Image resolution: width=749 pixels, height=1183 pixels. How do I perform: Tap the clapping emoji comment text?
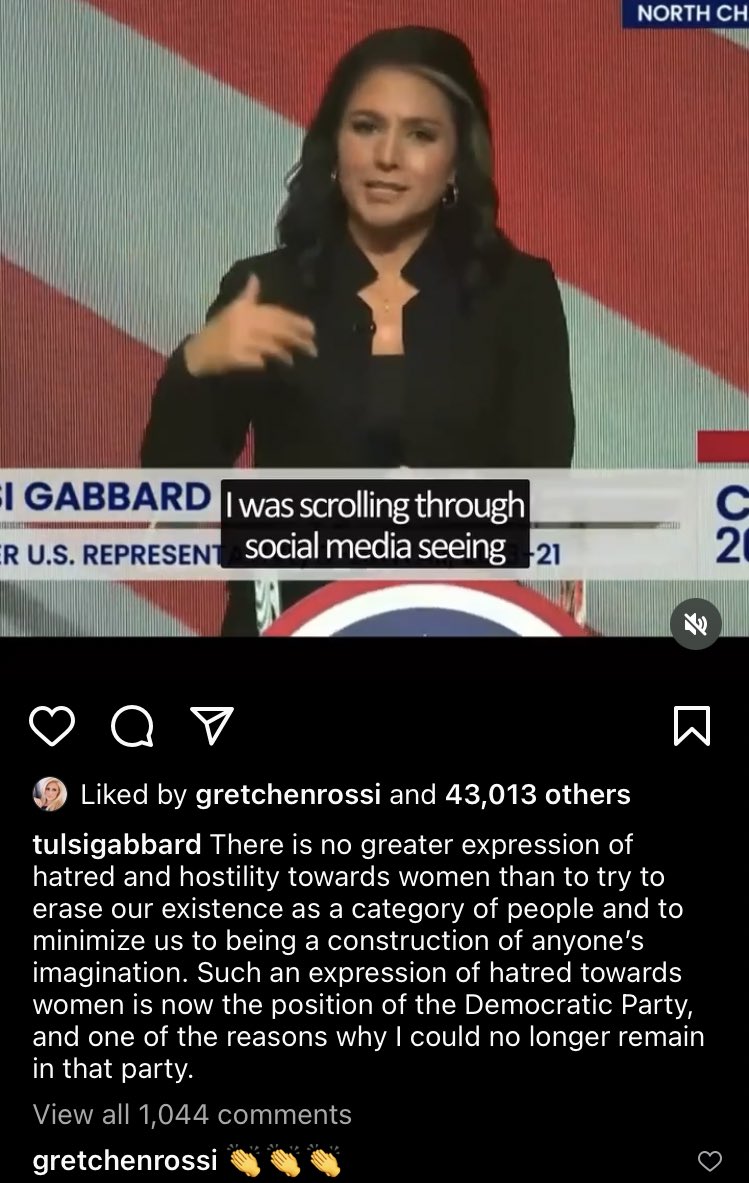point(284,1160)
